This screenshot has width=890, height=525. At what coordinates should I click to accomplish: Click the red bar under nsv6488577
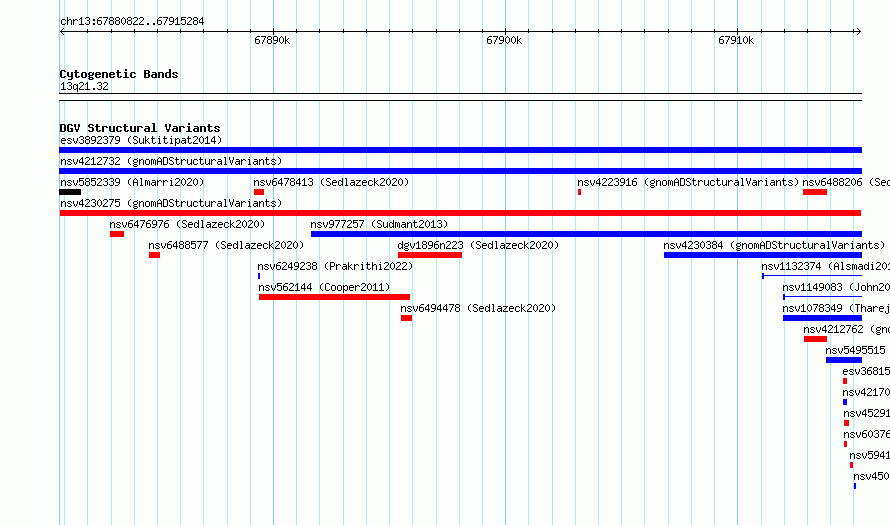click(154, 255)
